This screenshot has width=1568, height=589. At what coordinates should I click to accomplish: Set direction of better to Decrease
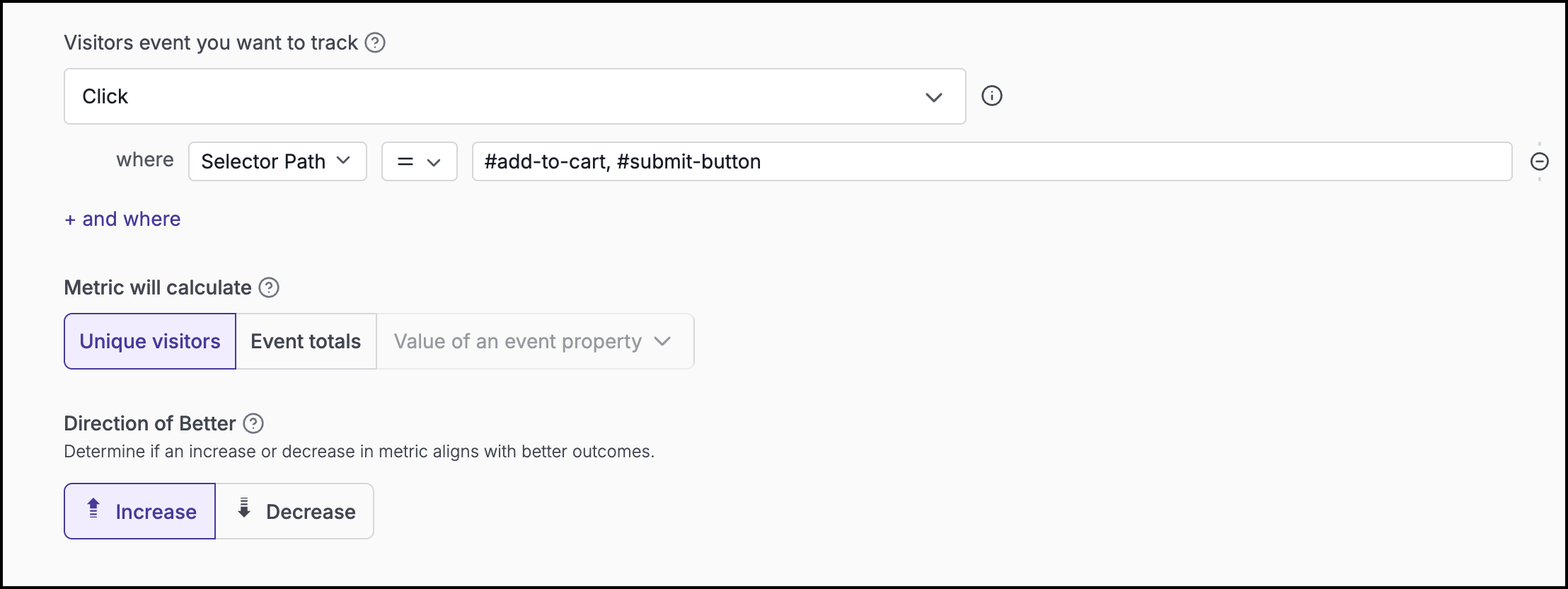[x=295, y=511]
